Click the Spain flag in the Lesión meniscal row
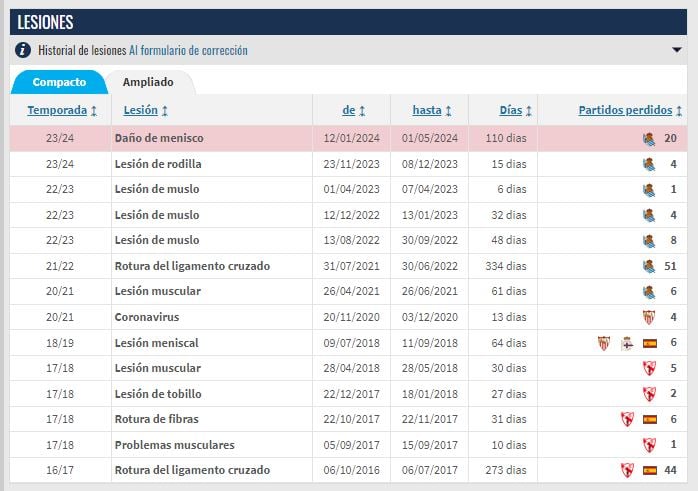 click(649, 343)
